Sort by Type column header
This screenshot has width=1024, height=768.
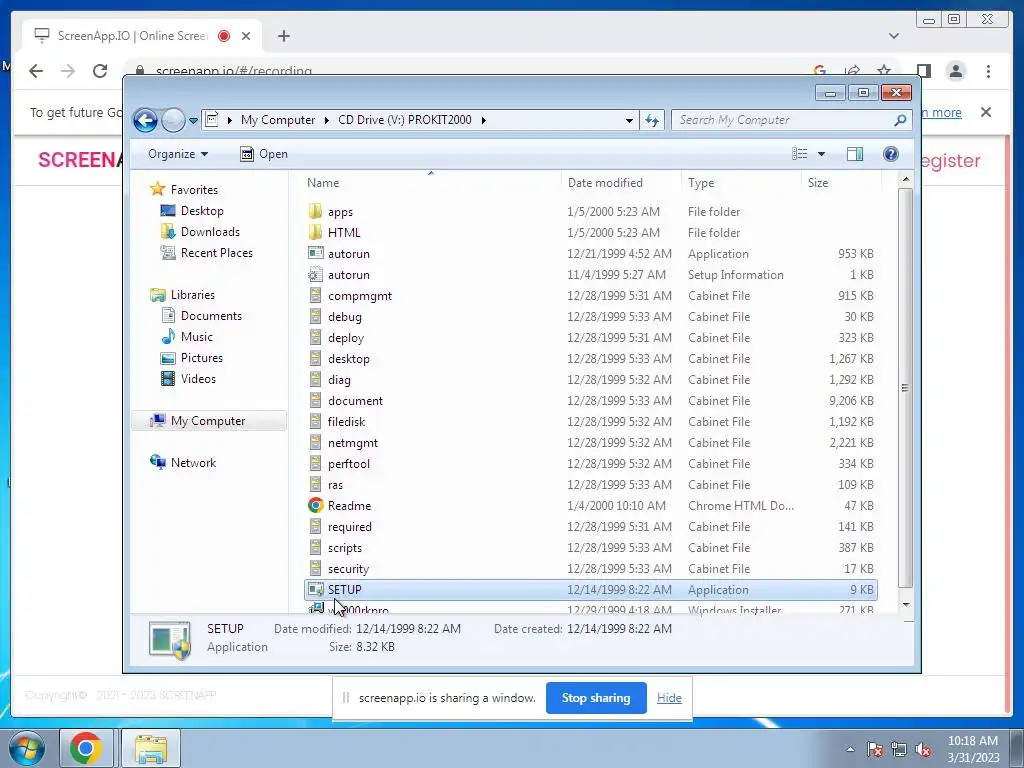(741, 183)
